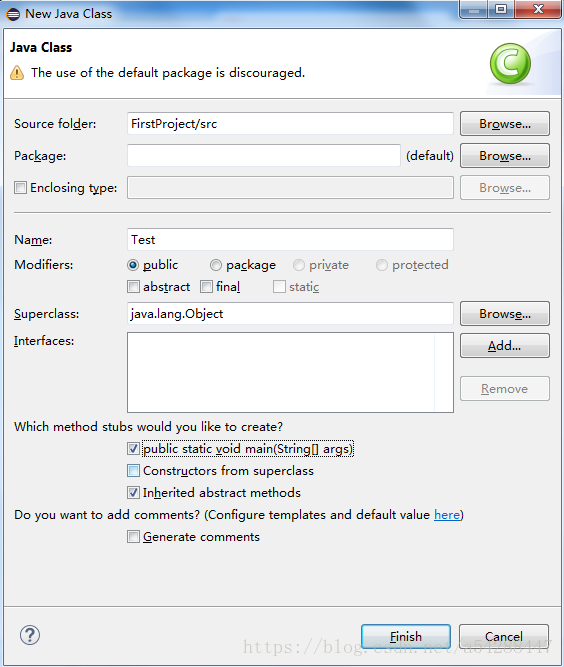564x667 pixels.
Task: Add an interface with Add button
Action: (x=505, y=346)
